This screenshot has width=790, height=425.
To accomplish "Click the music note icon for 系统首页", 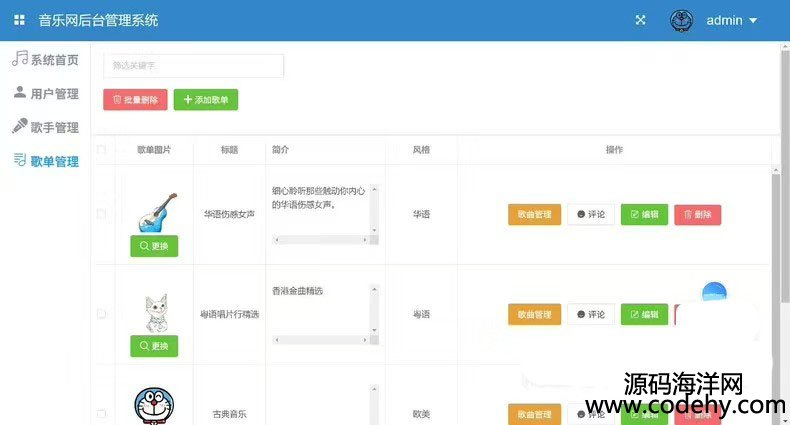I will click(19, 59).
